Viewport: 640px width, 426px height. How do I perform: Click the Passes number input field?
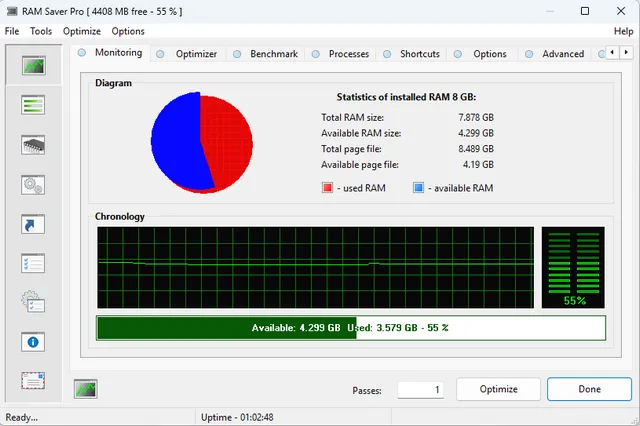point(420,390)
